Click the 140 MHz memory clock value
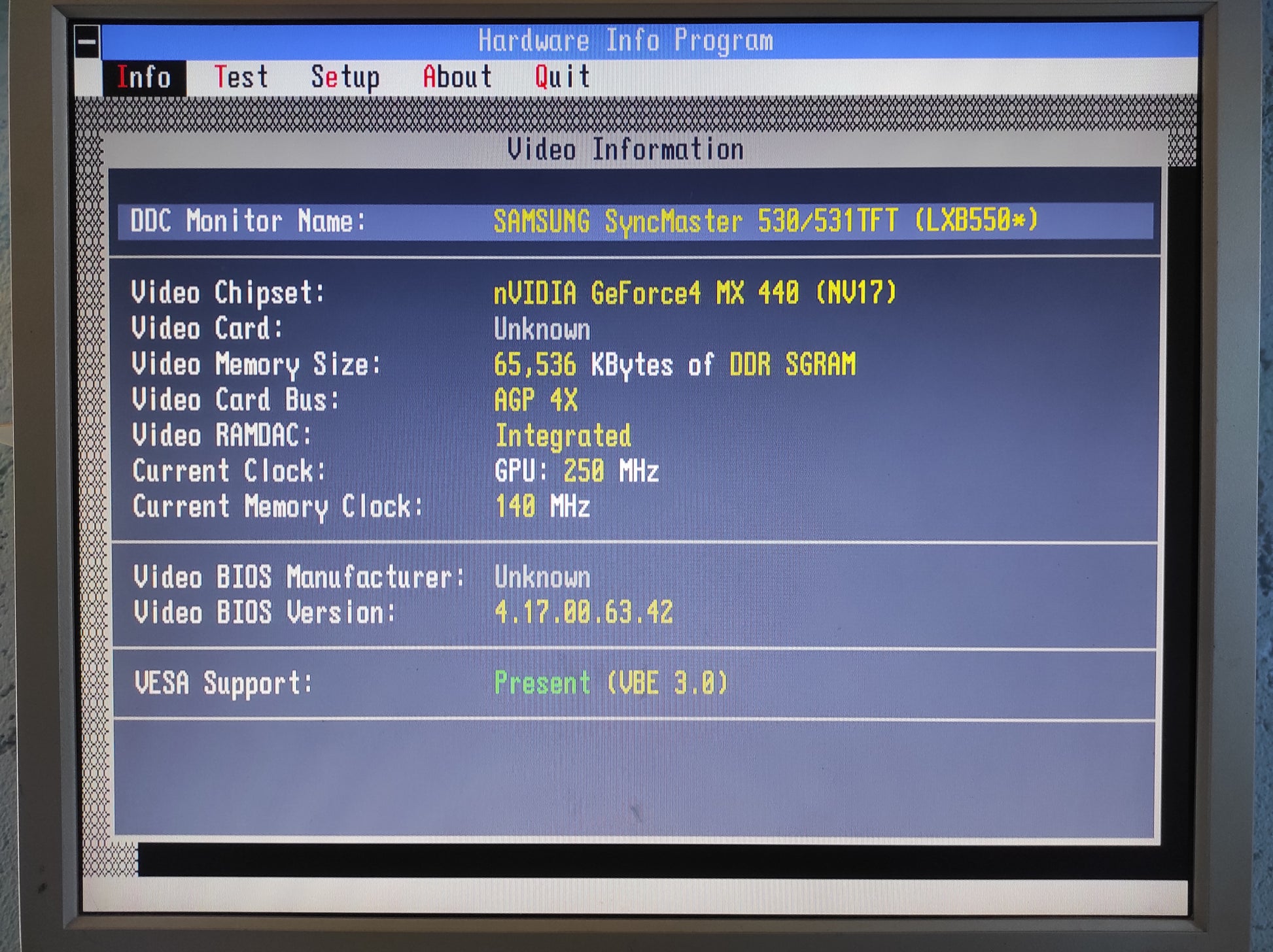 pyautogui.click(x=542, y=507)
